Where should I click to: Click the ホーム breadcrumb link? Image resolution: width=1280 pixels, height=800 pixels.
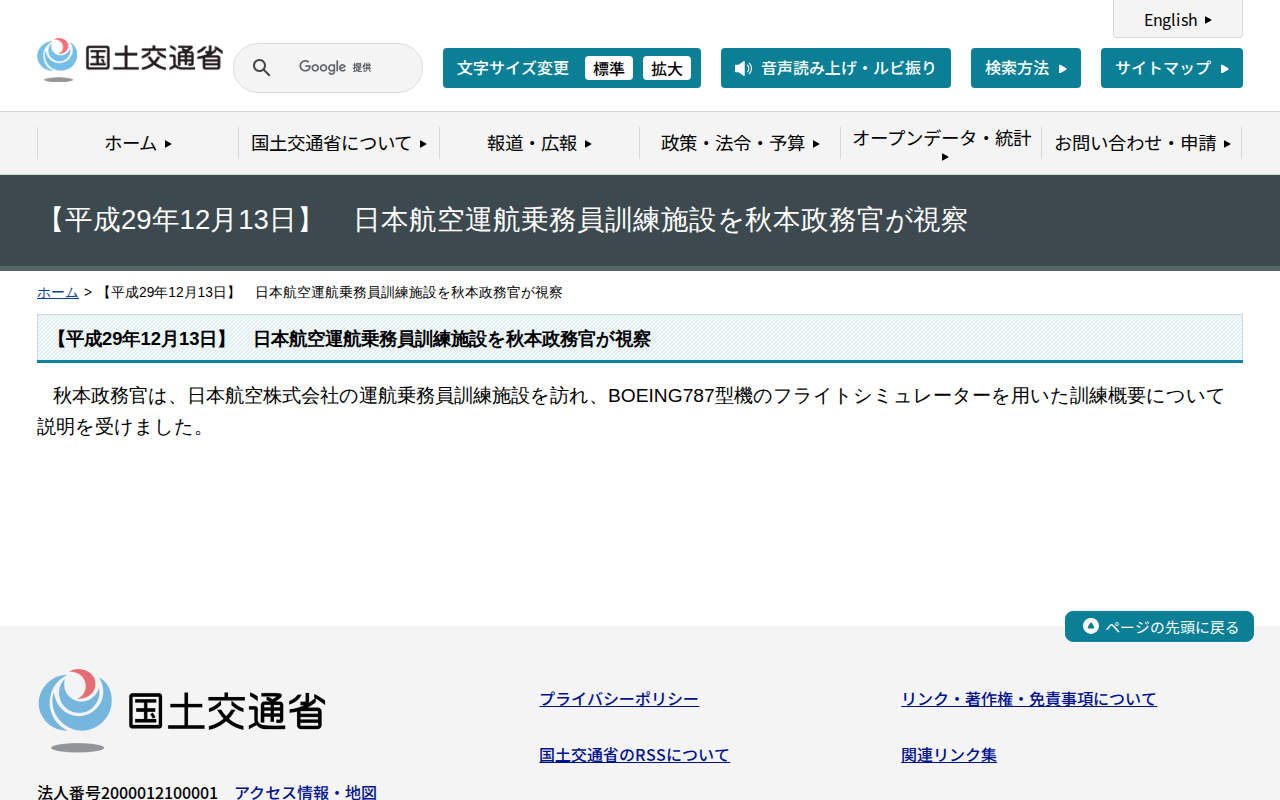pyautogui.click(x=57, y=292)
